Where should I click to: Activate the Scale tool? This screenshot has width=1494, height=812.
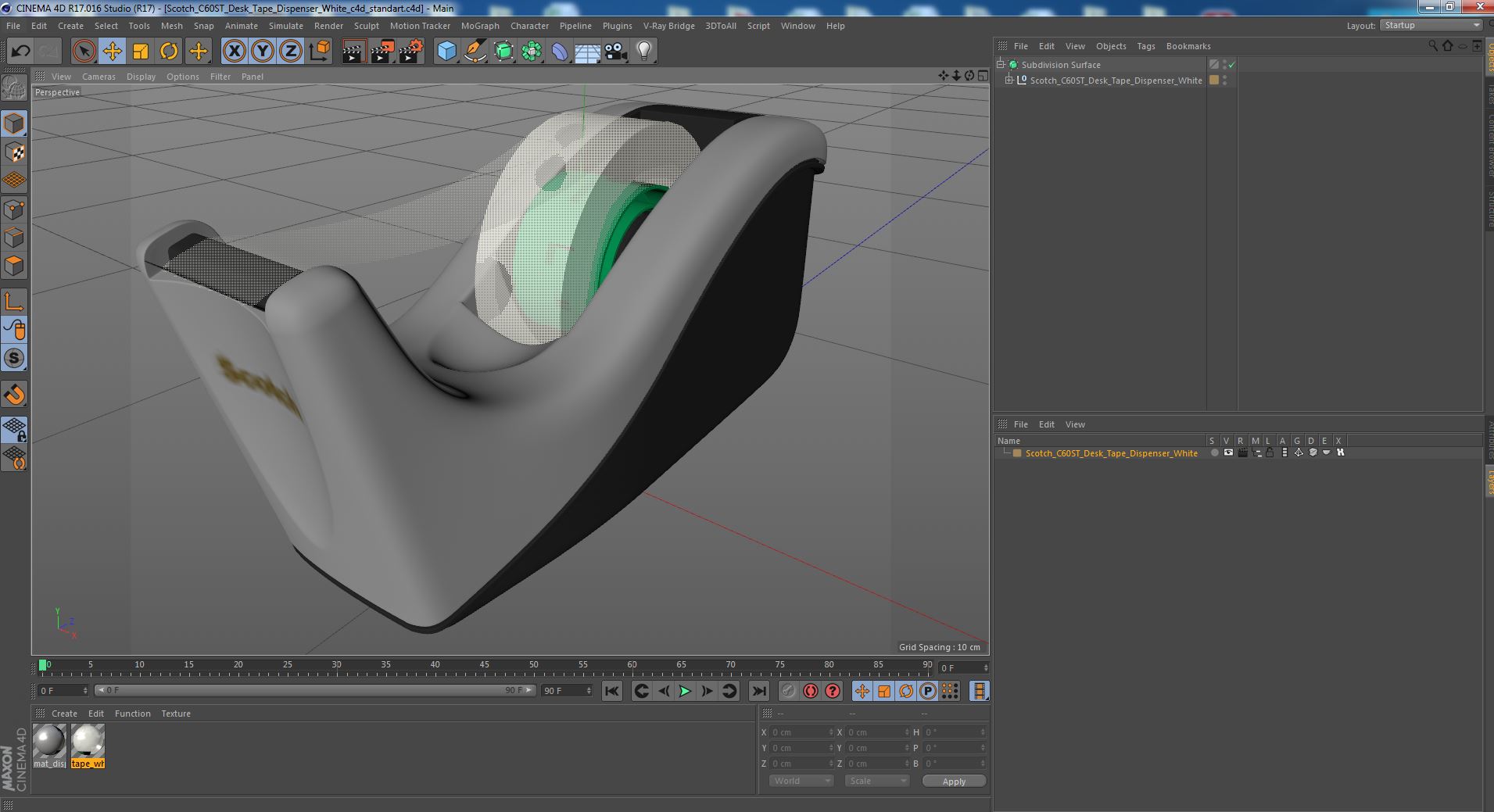pos(141,52)
